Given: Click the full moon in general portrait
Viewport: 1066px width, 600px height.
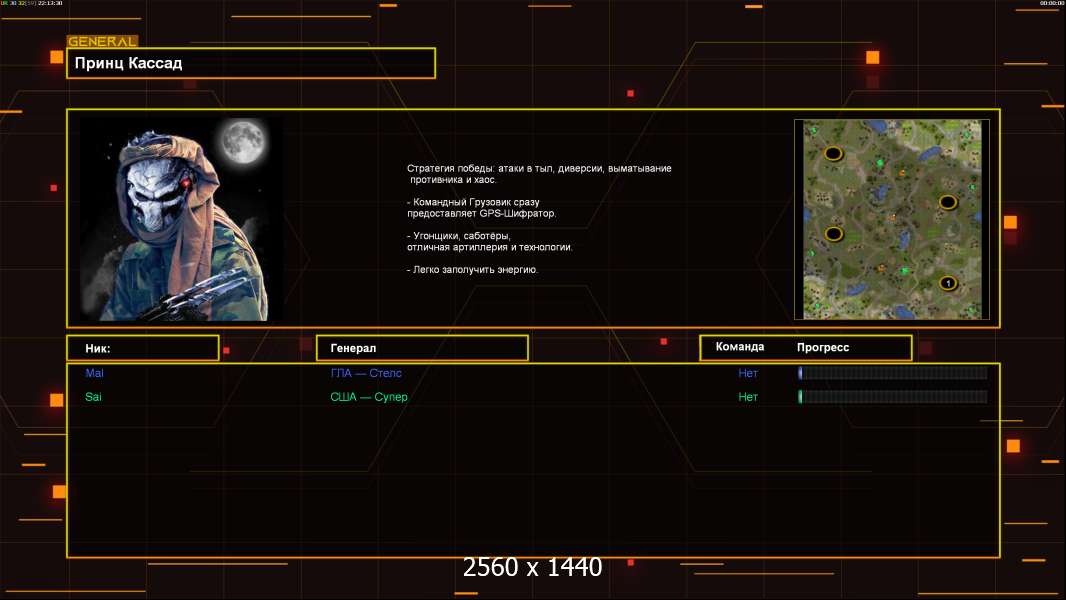Looking at the screenshot, I should [241, 141].
